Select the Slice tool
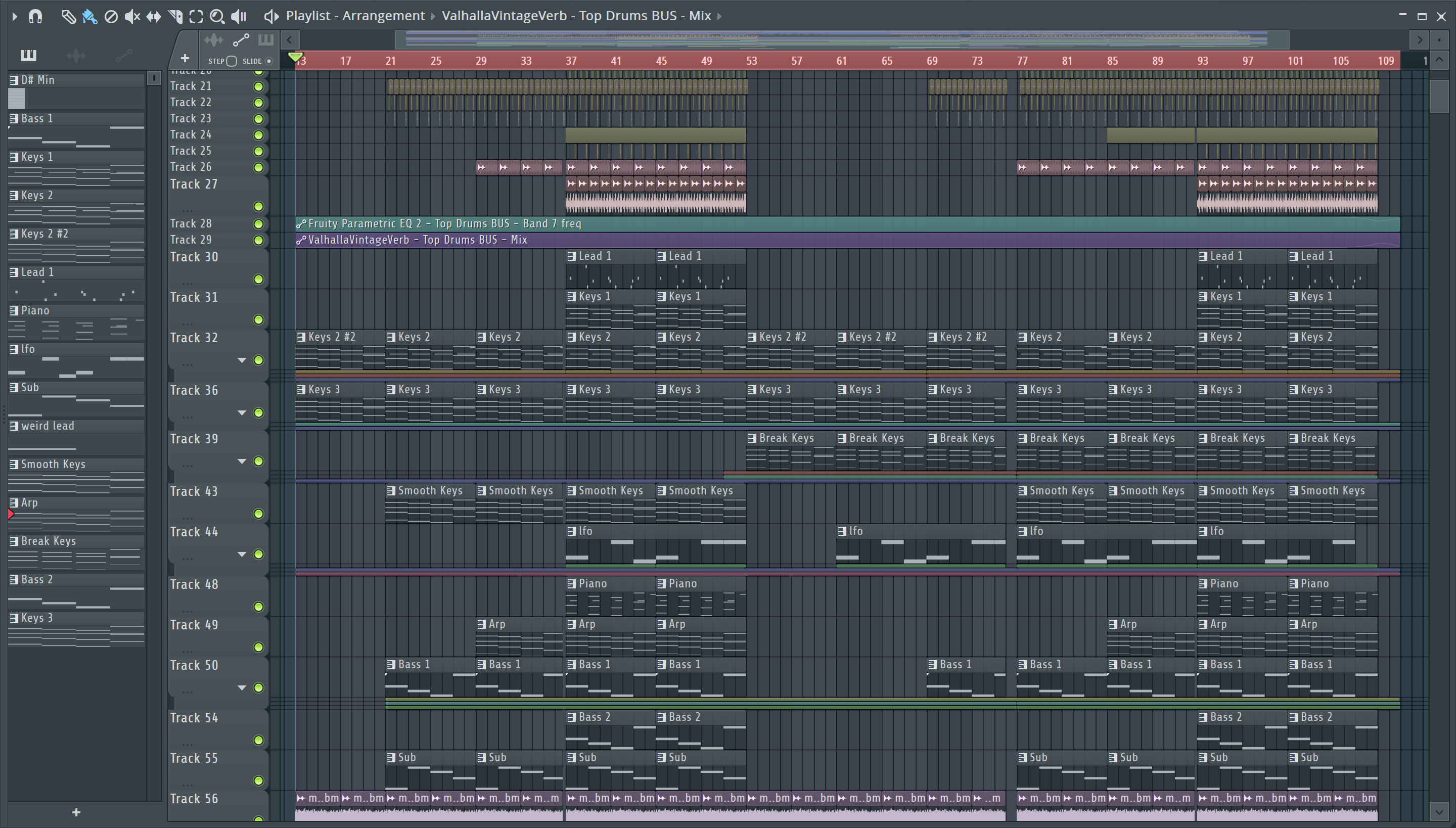Viewport: 1456px width, 828px height. coord(175,17)
